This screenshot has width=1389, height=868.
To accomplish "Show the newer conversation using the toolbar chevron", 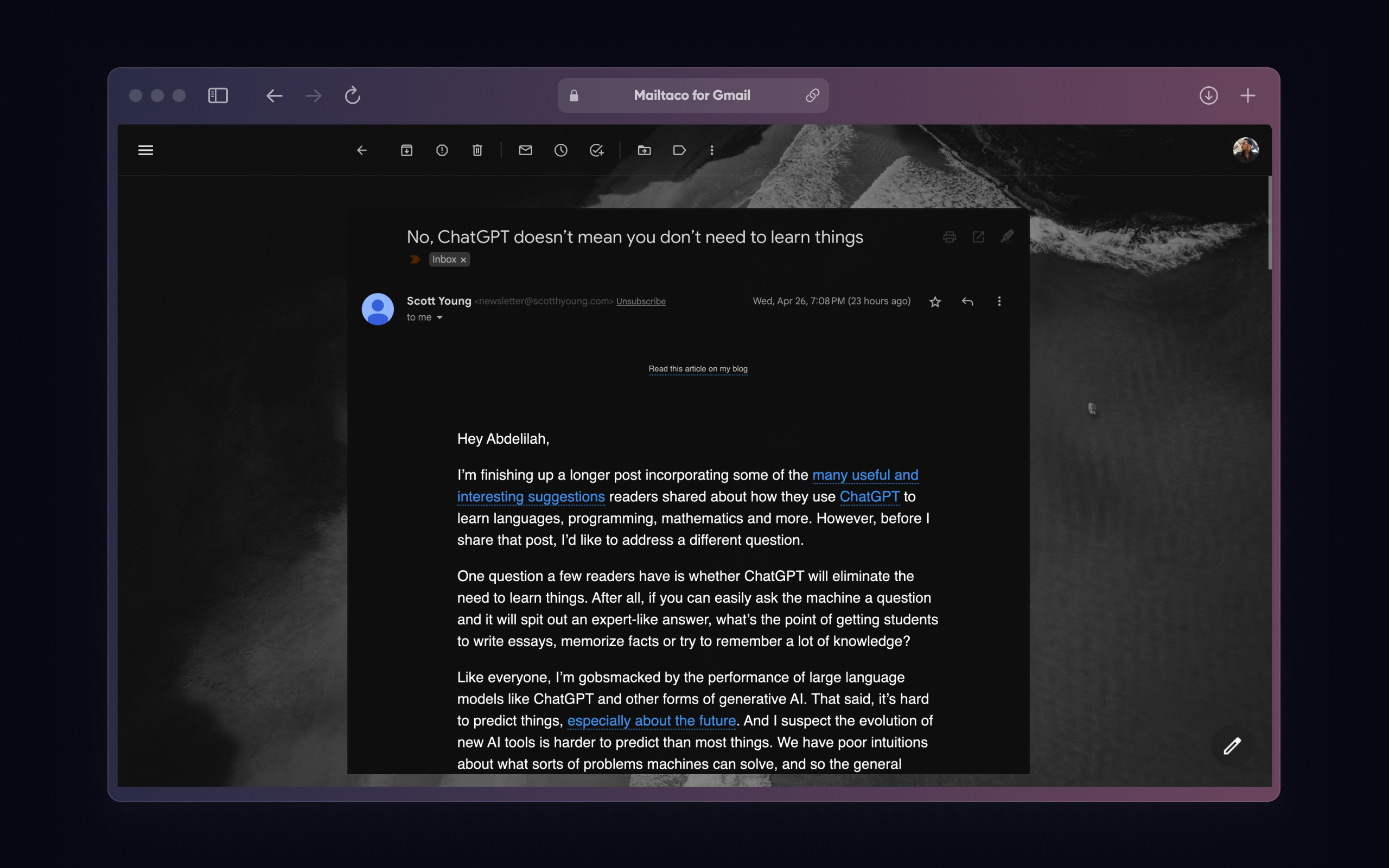I will coord(984,150).
